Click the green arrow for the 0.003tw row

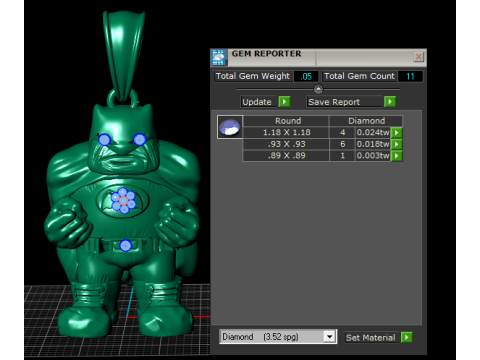(x=397, y=156)
